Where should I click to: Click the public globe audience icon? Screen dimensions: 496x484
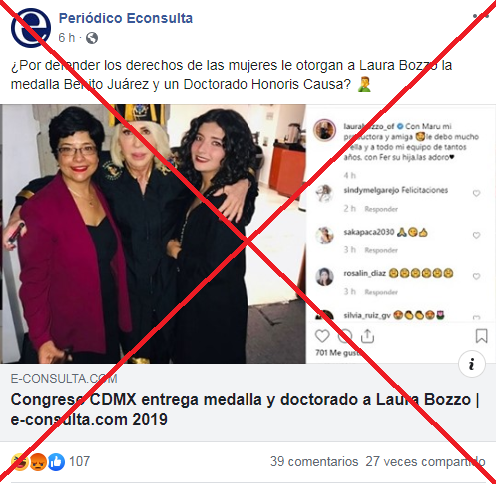[92, 38]
